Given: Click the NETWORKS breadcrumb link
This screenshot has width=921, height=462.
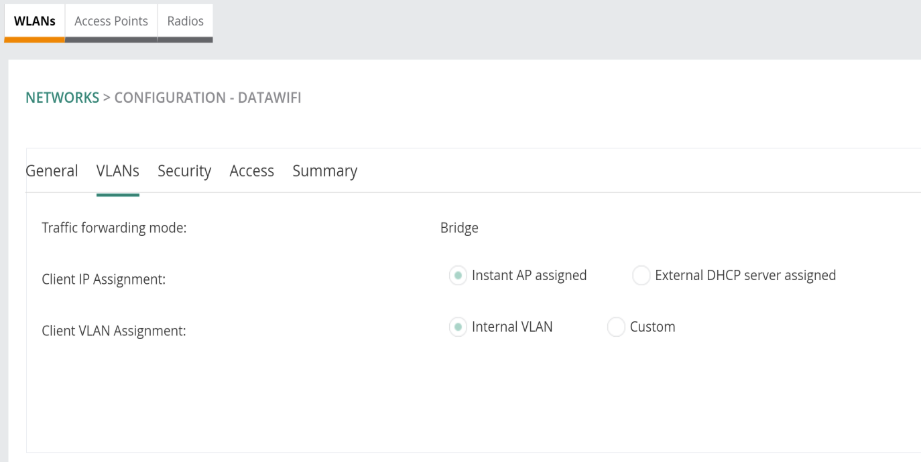Looking at the screenshot, I should coord(62,97).
